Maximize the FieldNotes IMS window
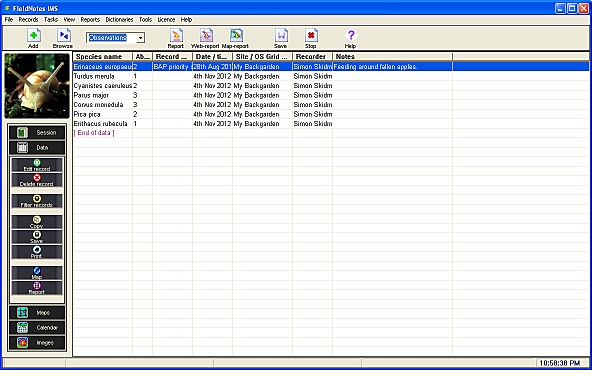The height and width of the screenshot is (370, 592). [572, 8]
